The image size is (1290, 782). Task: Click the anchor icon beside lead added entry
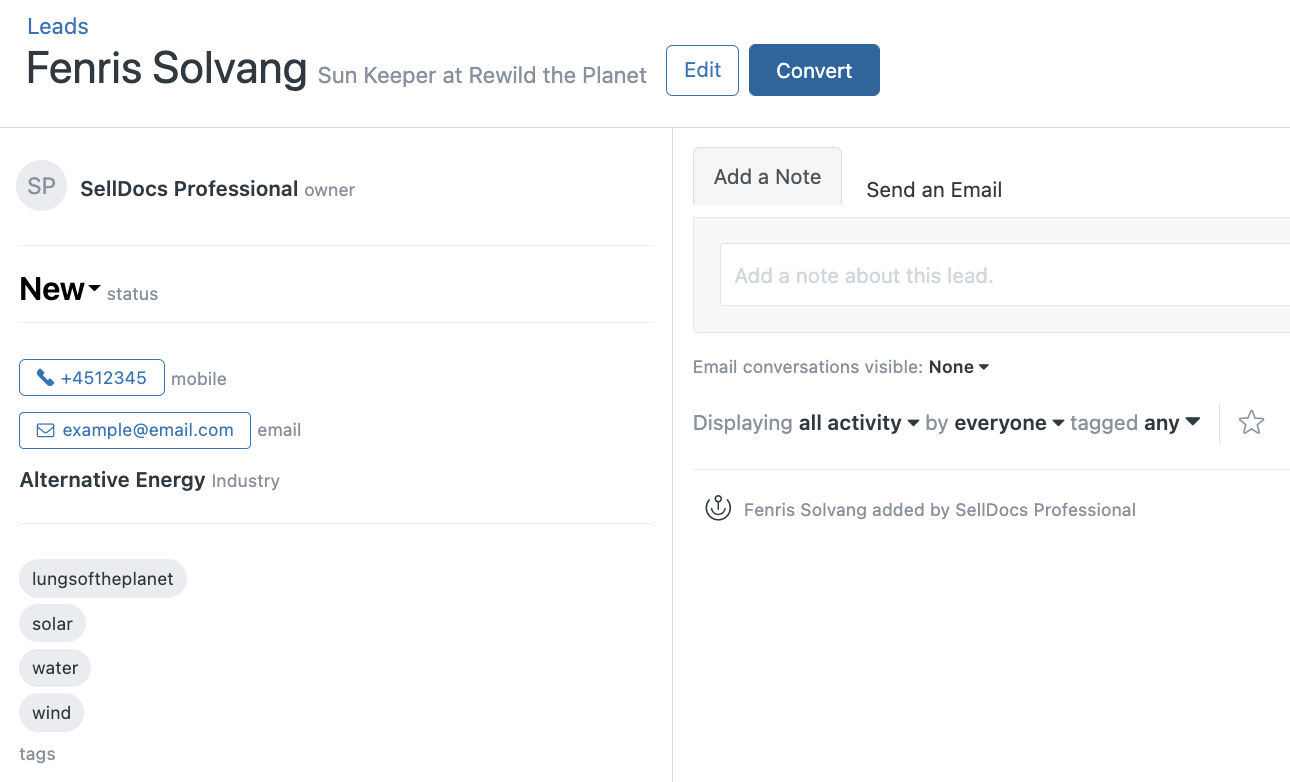pyautogui.click(x=718, y=509)
